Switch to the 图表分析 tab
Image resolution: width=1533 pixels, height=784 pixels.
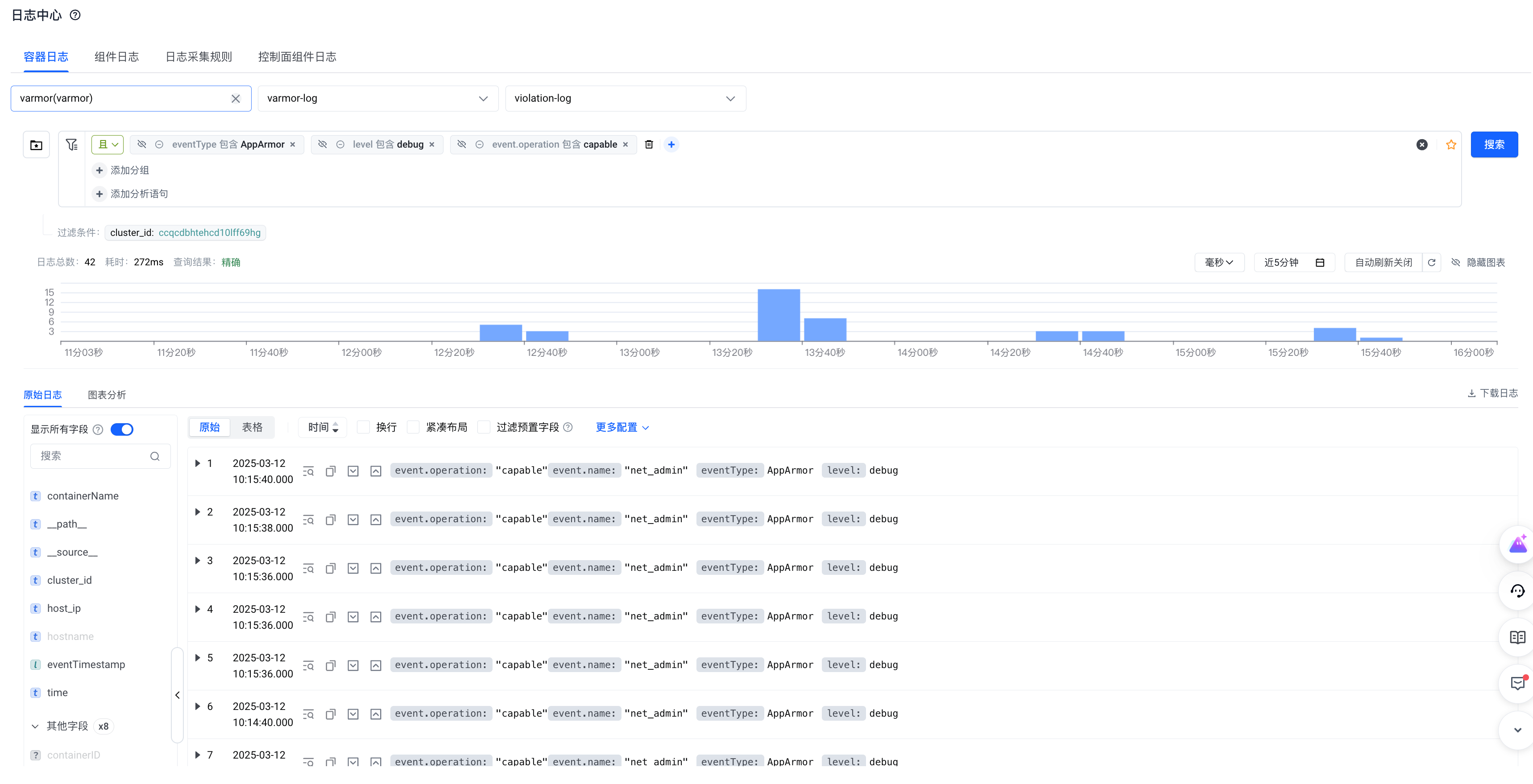coord(107,395)
